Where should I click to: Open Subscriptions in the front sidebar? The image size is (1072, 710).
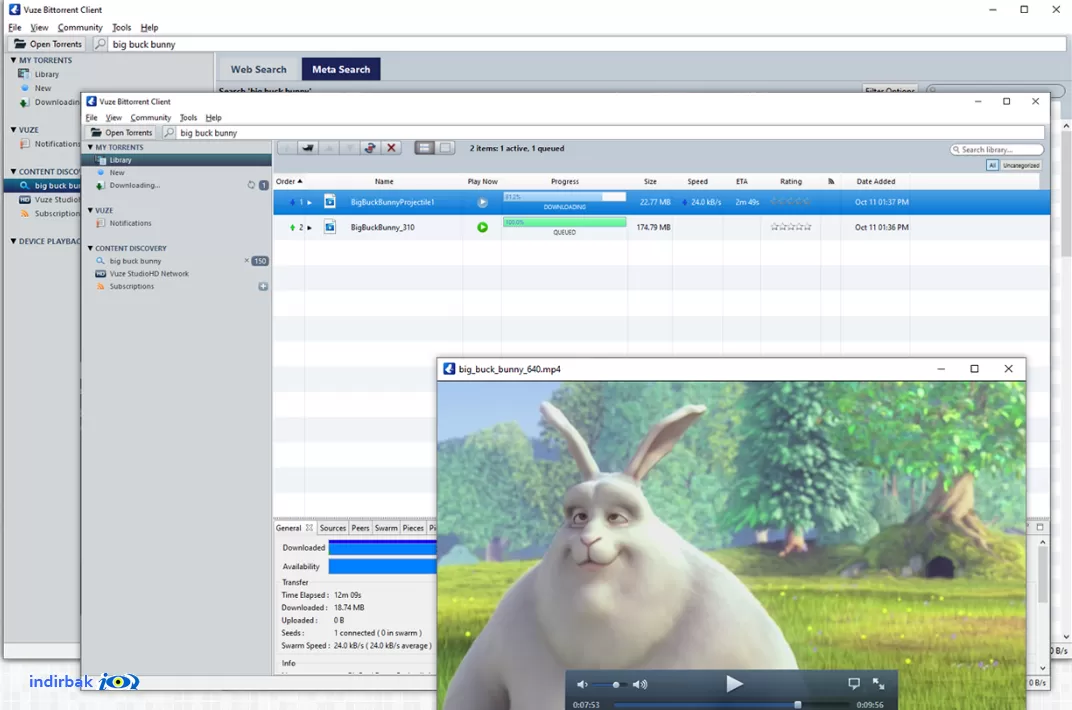point(131,286)
